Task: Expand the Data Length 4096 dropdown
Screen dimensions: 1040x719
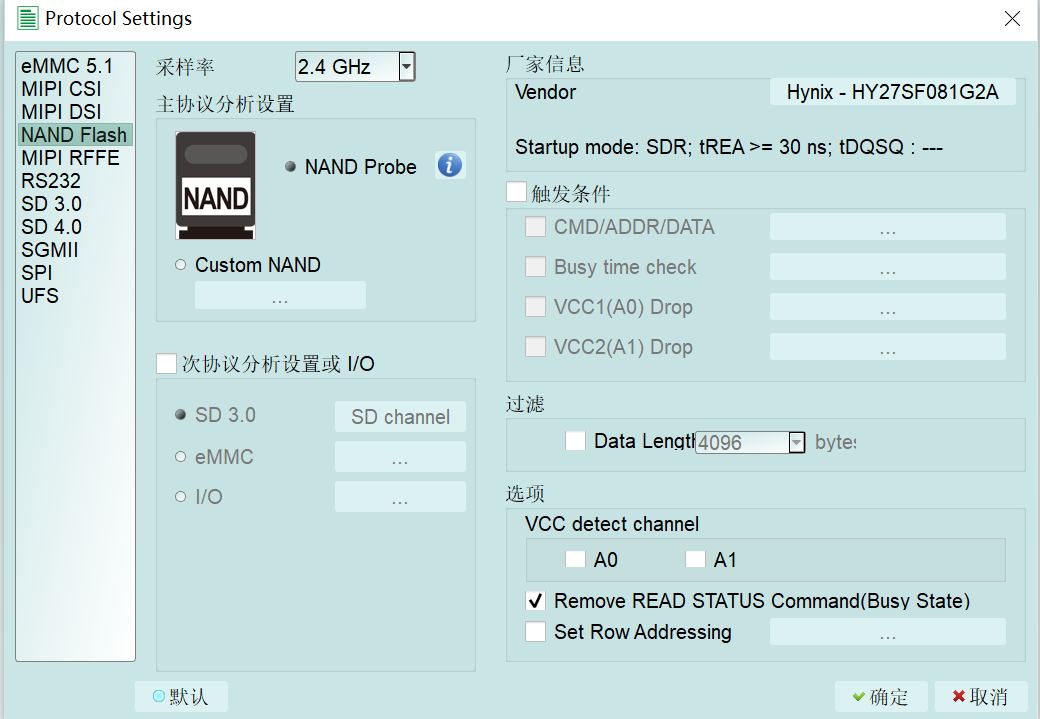Action: (x=796, y=442)
